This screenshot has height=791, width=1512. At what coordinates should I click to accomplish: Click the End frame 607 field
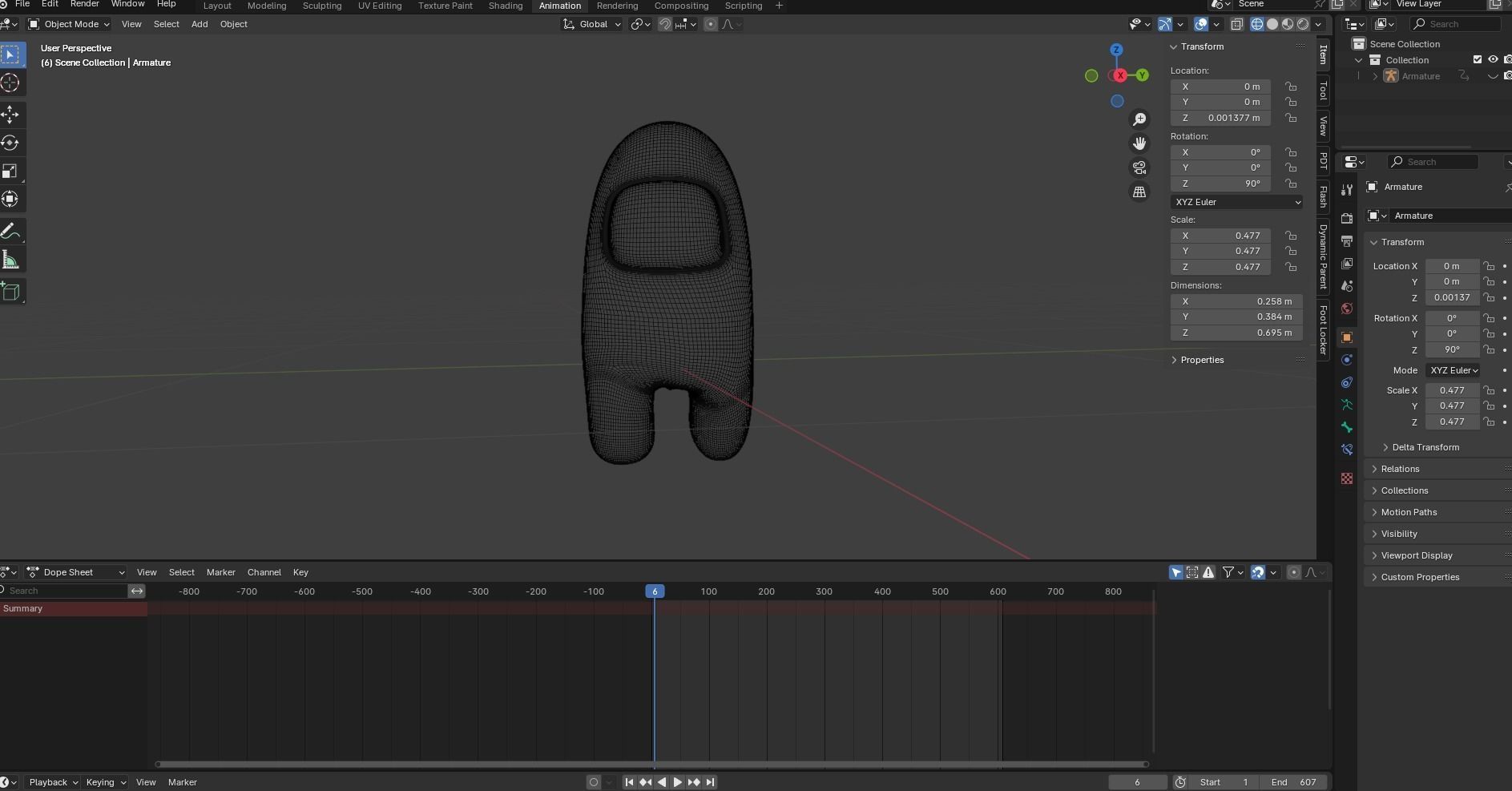(x=1293, y=782)
